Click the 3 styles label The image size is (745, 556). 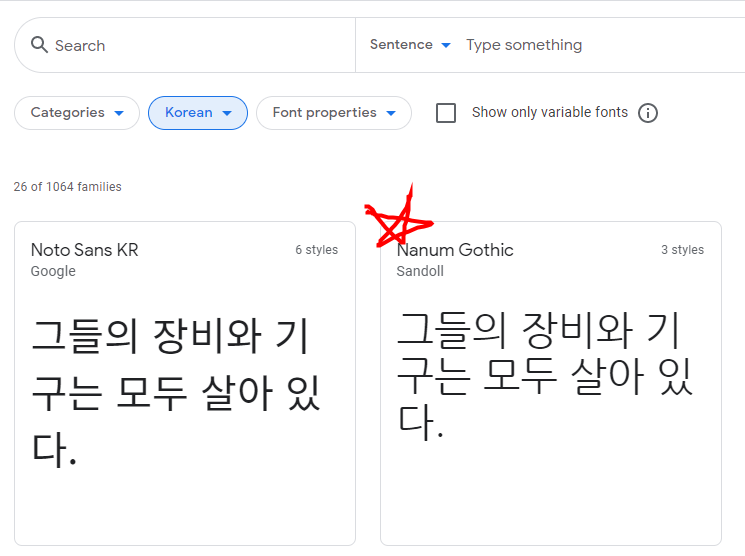coord(682,249)
